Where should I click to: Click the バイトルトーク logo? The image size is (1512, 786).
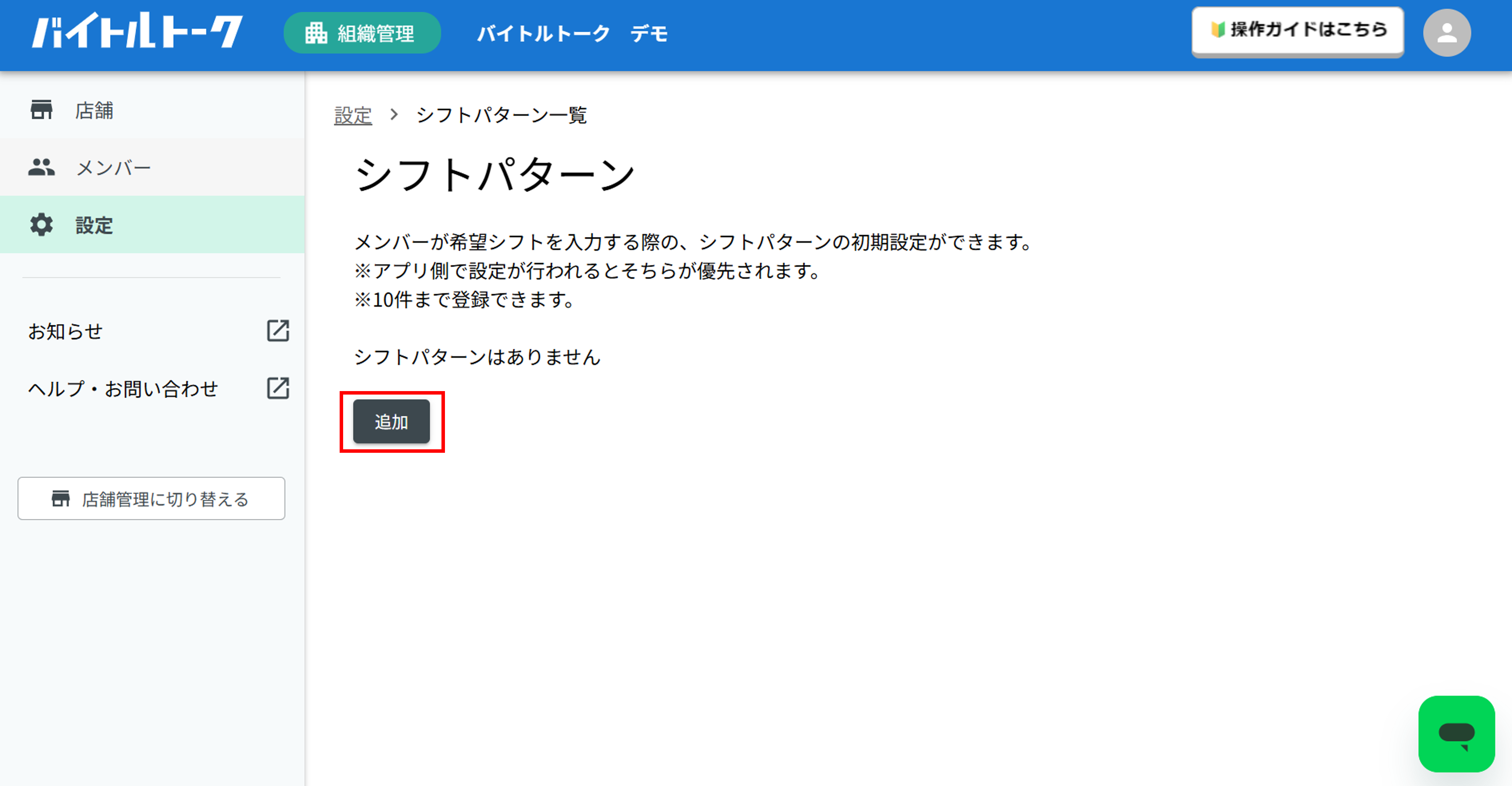coord(137,31)
